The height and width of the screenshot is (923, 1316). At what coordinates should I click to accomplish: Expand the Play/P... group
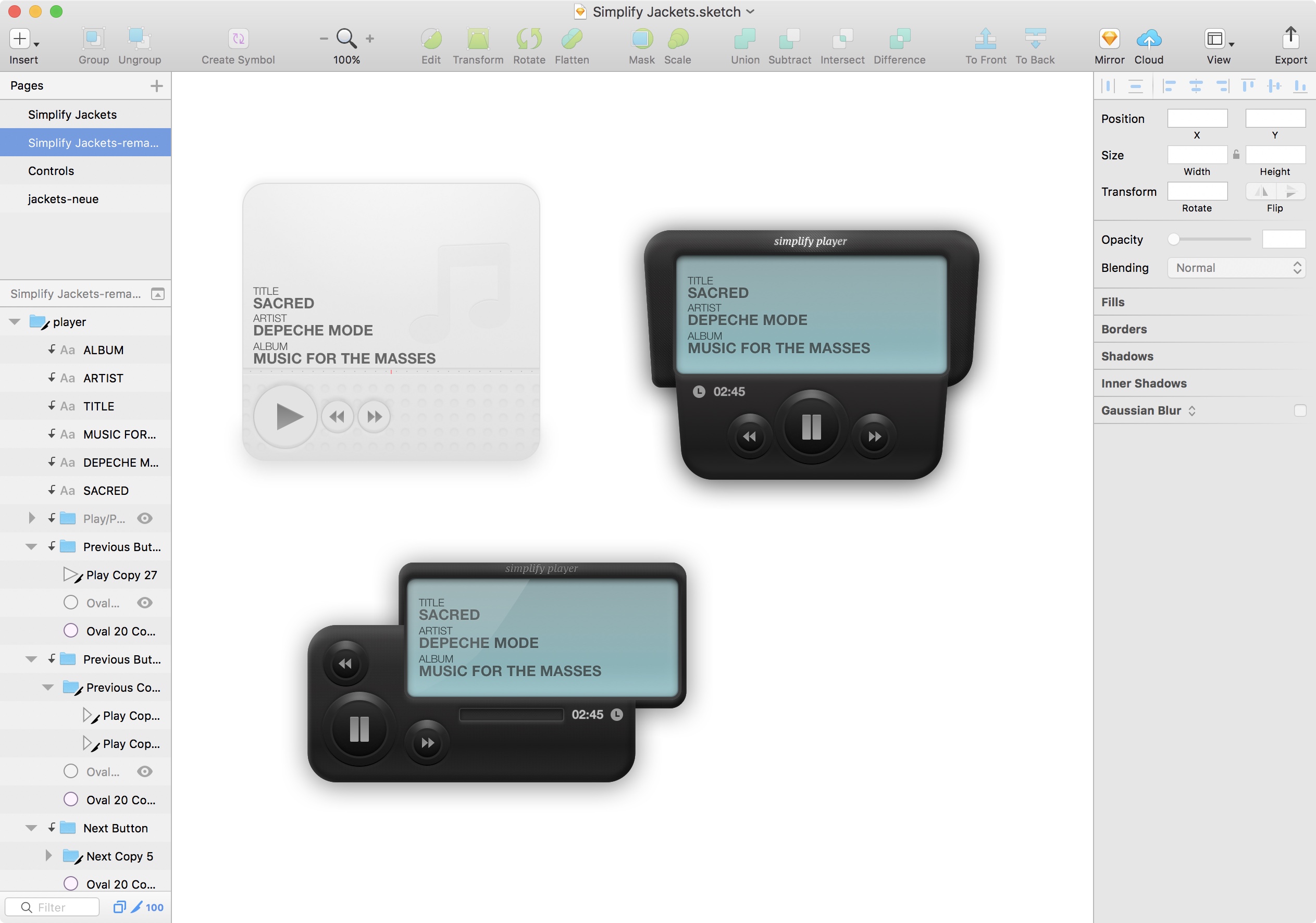click(32, 518)
